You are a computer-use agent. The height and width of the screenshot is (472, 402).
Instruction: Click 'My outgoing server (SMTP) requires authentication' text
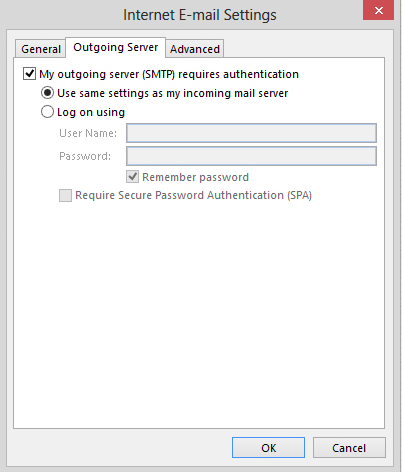coord(169,74)
